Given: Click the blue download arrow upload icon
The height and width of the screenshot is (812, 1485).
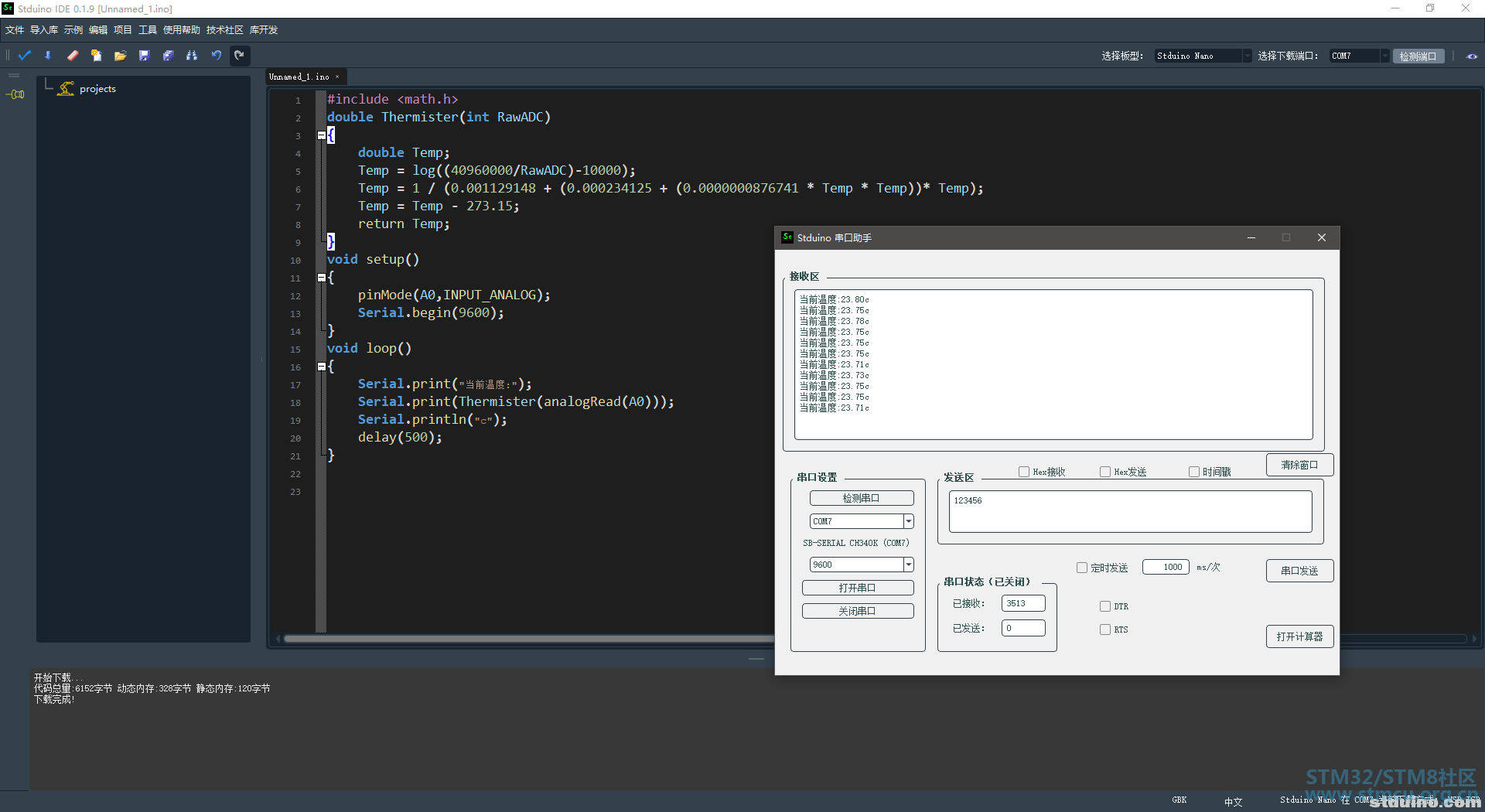Looking at the screenshot, I should 48,56.
